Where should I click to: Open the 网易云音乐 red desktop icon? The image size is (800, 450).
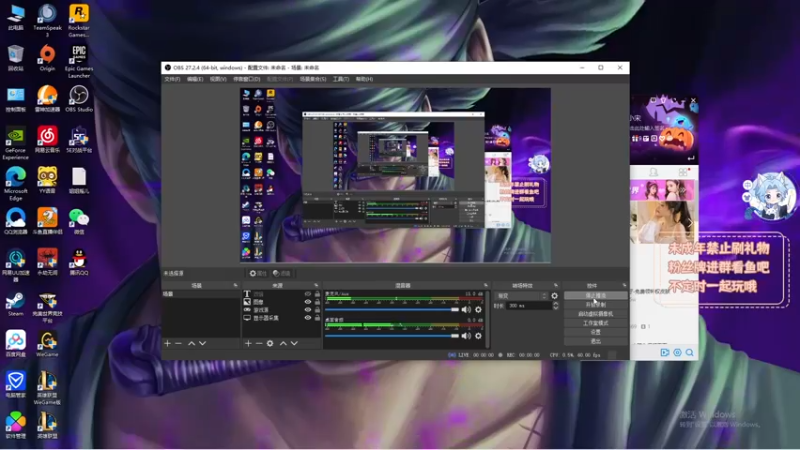pyautogui.click(x=47, y=139)
